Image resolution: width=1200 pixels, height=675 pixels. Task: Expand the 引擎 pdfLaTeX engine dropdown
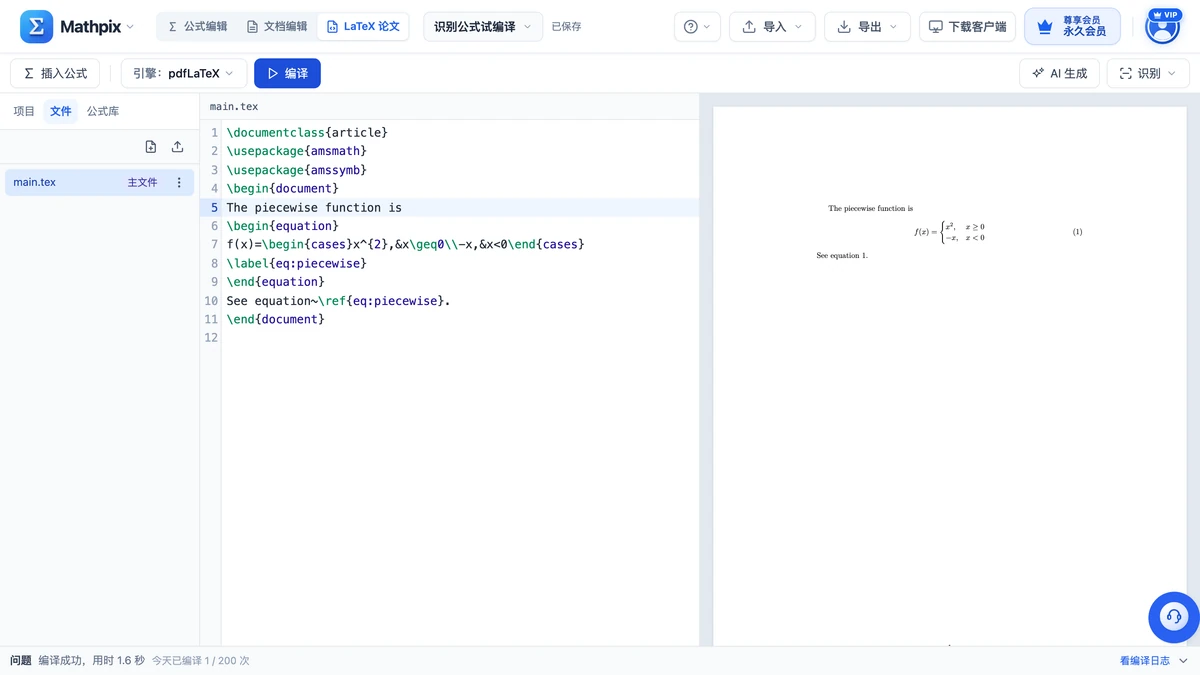tap(183, 73)
